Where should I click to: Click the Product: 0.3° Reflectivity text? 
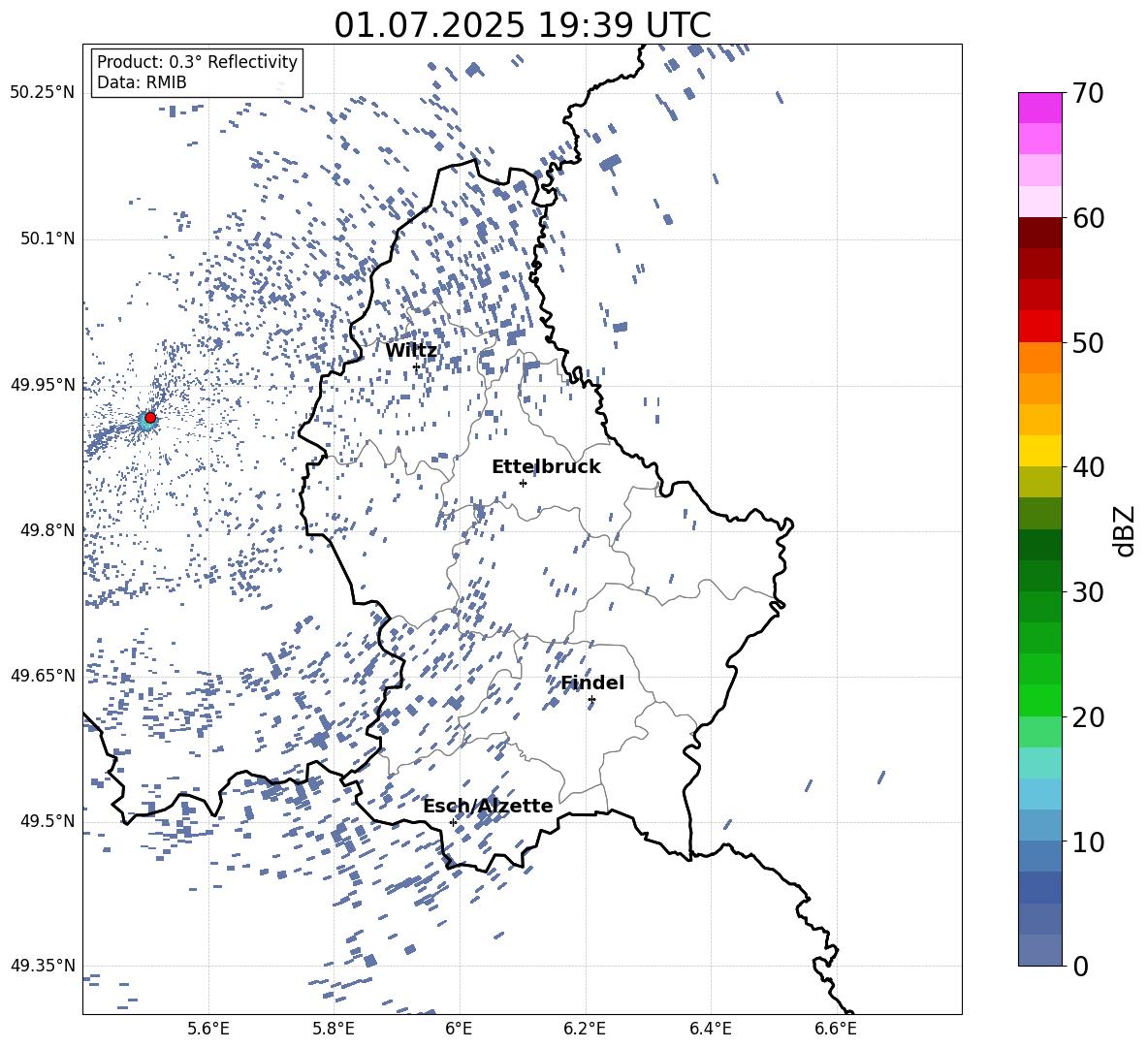pos(197,61)
